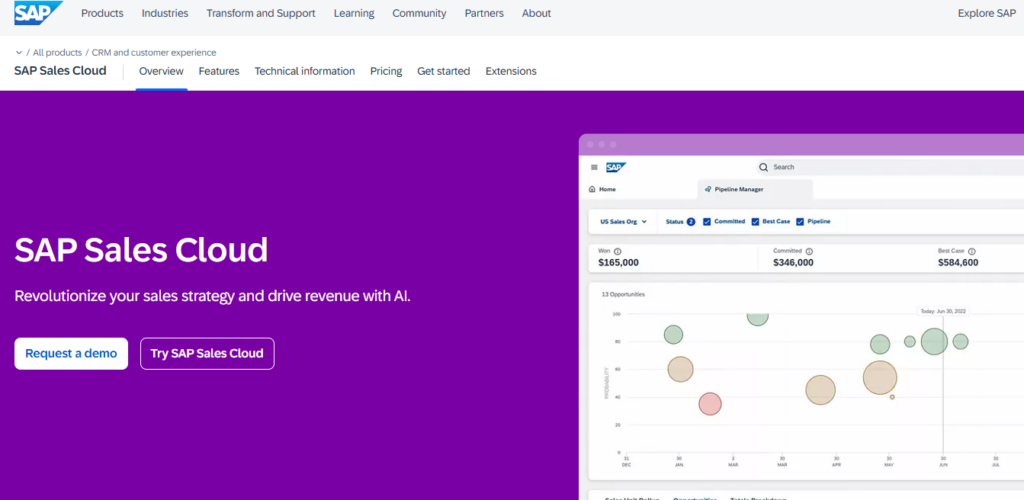Open the Partners menu
This screenshot has height=500, width=1024.
click(x=484, y=13)
